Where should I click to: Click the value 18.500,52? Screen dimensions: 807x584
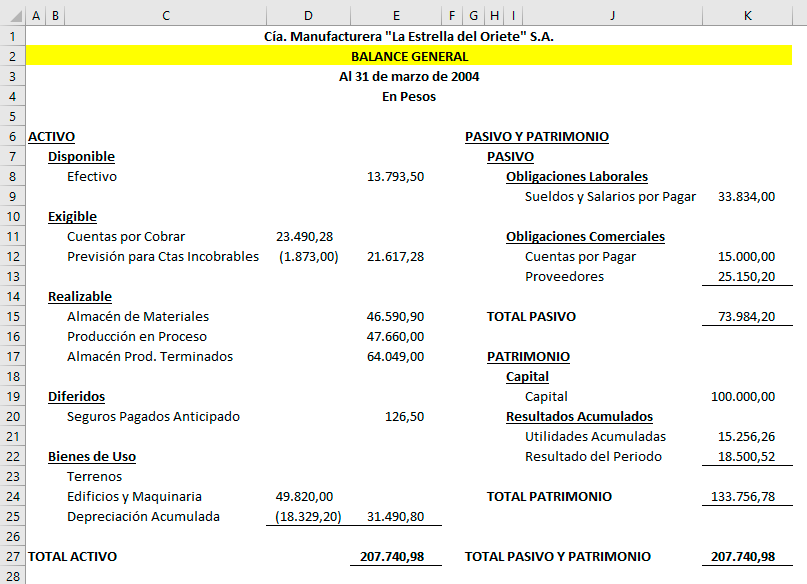tap(746, 457)
